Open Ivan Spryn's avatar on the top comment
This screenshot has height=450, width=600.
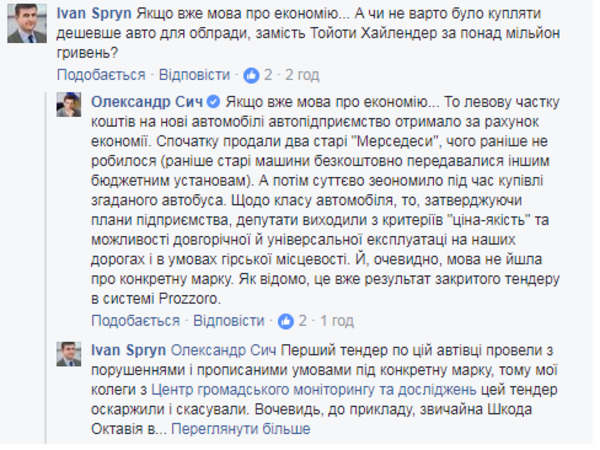[27, 24]
